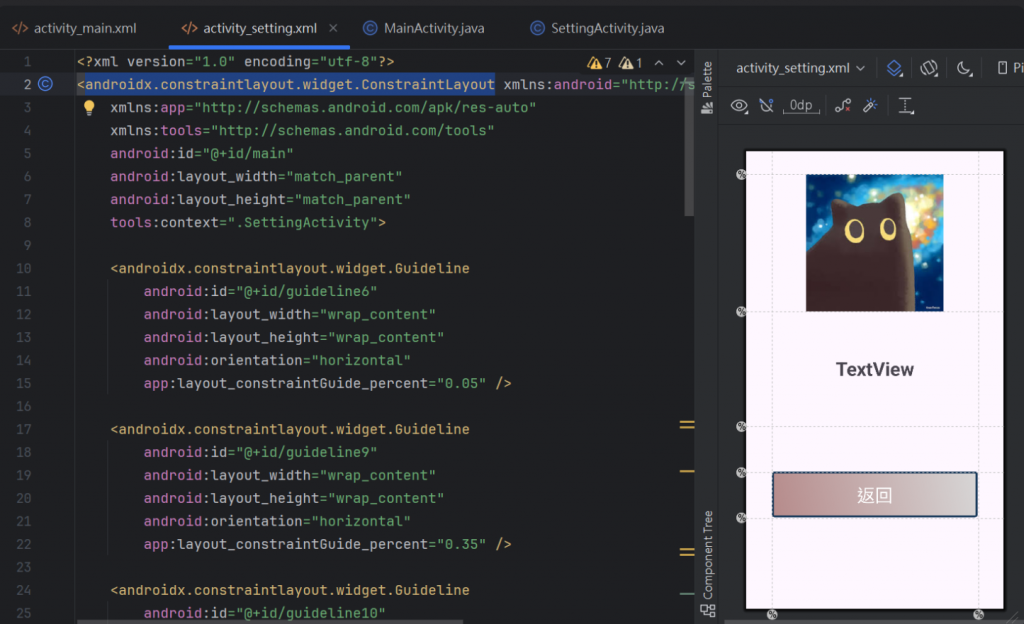Click the layout_constraintGuide_percent="0.35" attribute
Screen dimensions: 1024x624
(x=315, y=544)
